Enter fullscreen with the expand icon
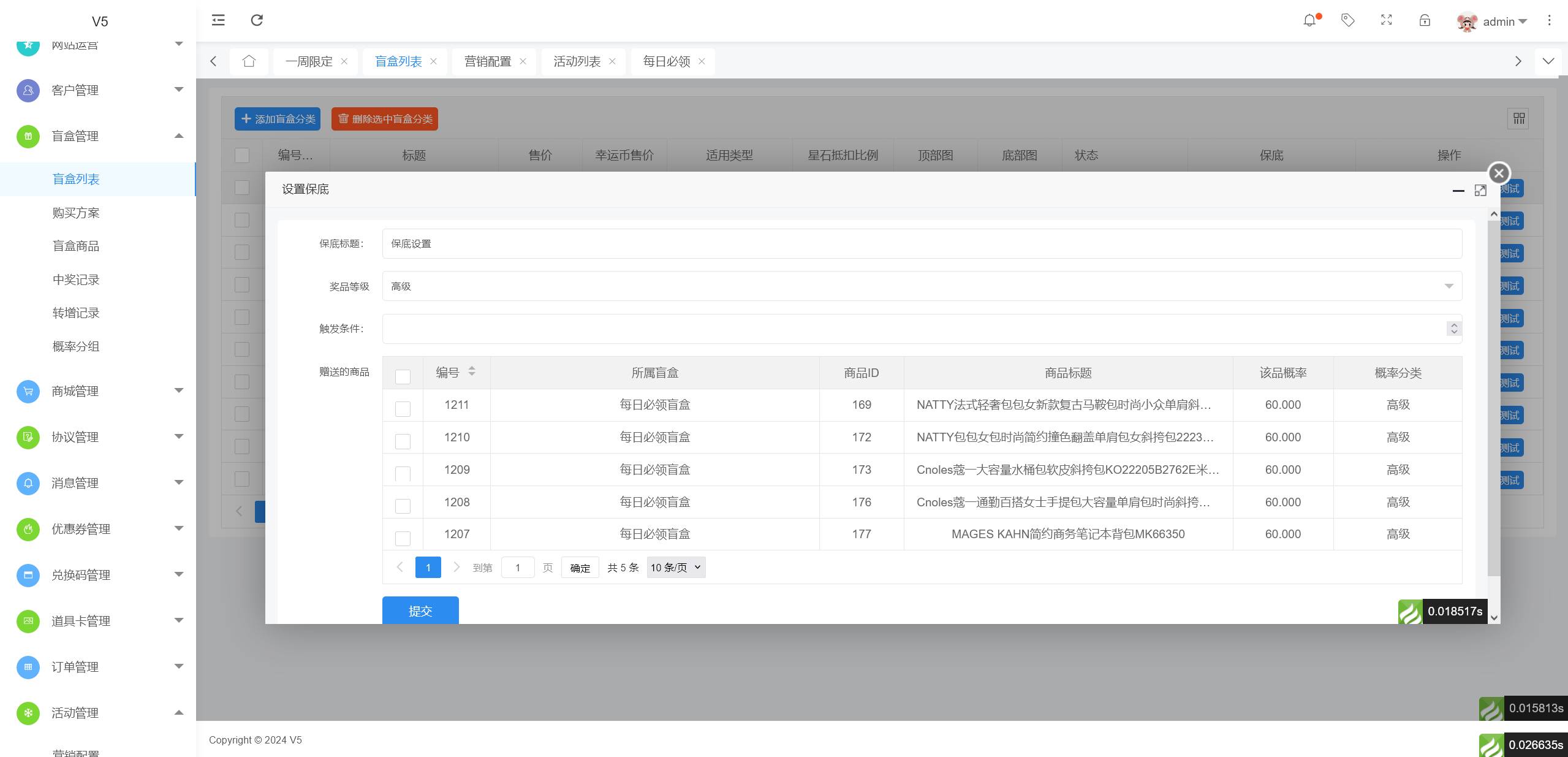 click(x=1386, y=20)
